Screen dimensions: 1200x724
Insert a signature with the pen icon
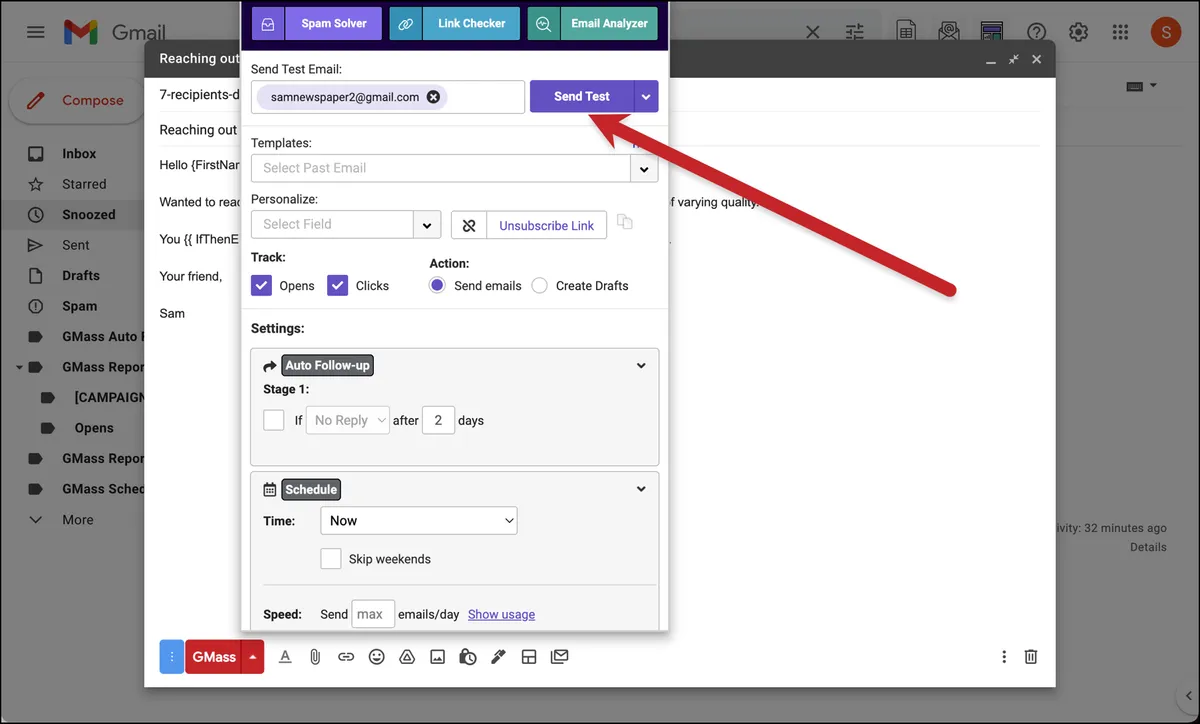click(x=498, y=657)
